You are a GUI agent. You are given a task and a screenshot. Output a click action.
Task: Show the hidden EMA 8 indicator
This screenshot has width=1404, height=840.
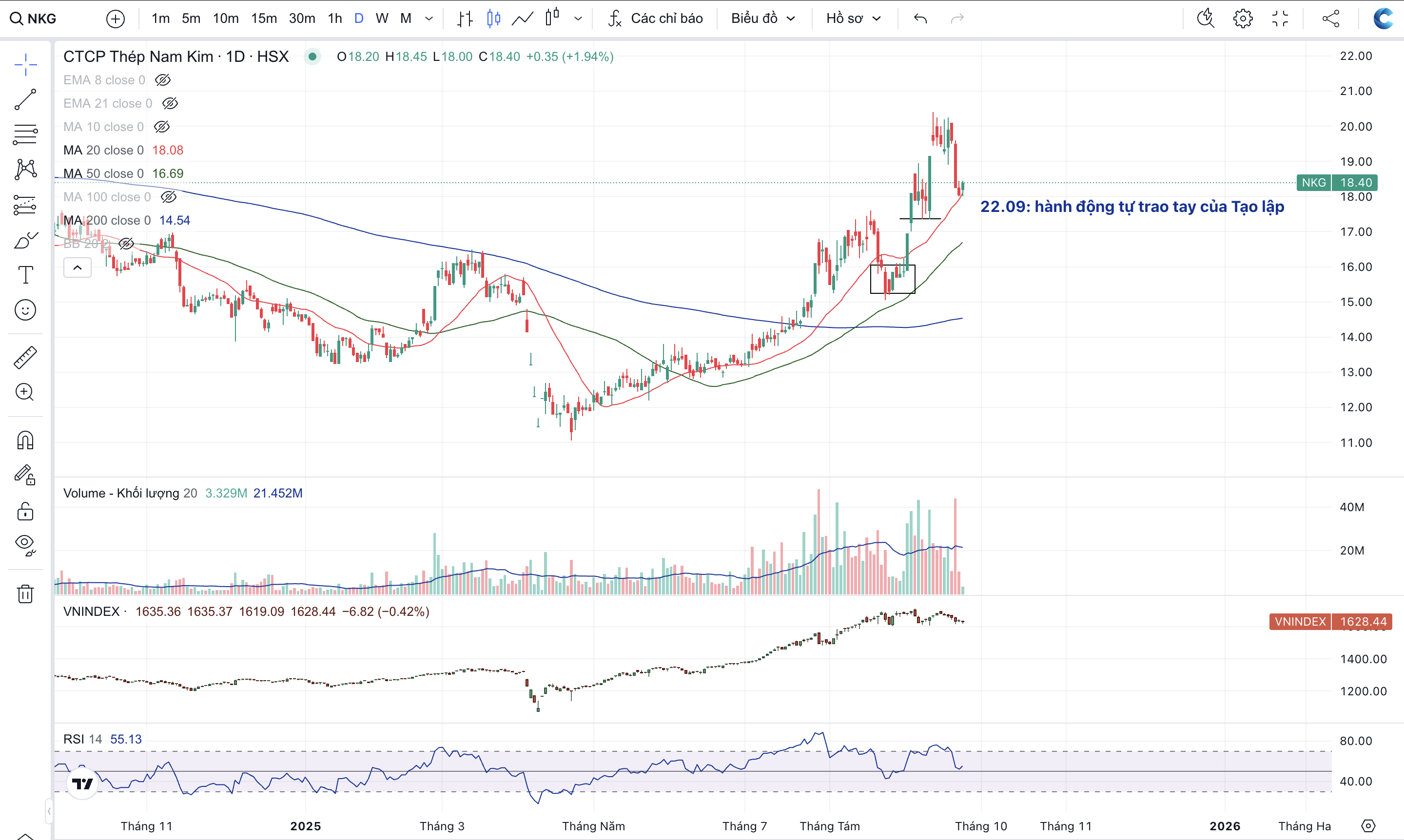pos(163,80)
